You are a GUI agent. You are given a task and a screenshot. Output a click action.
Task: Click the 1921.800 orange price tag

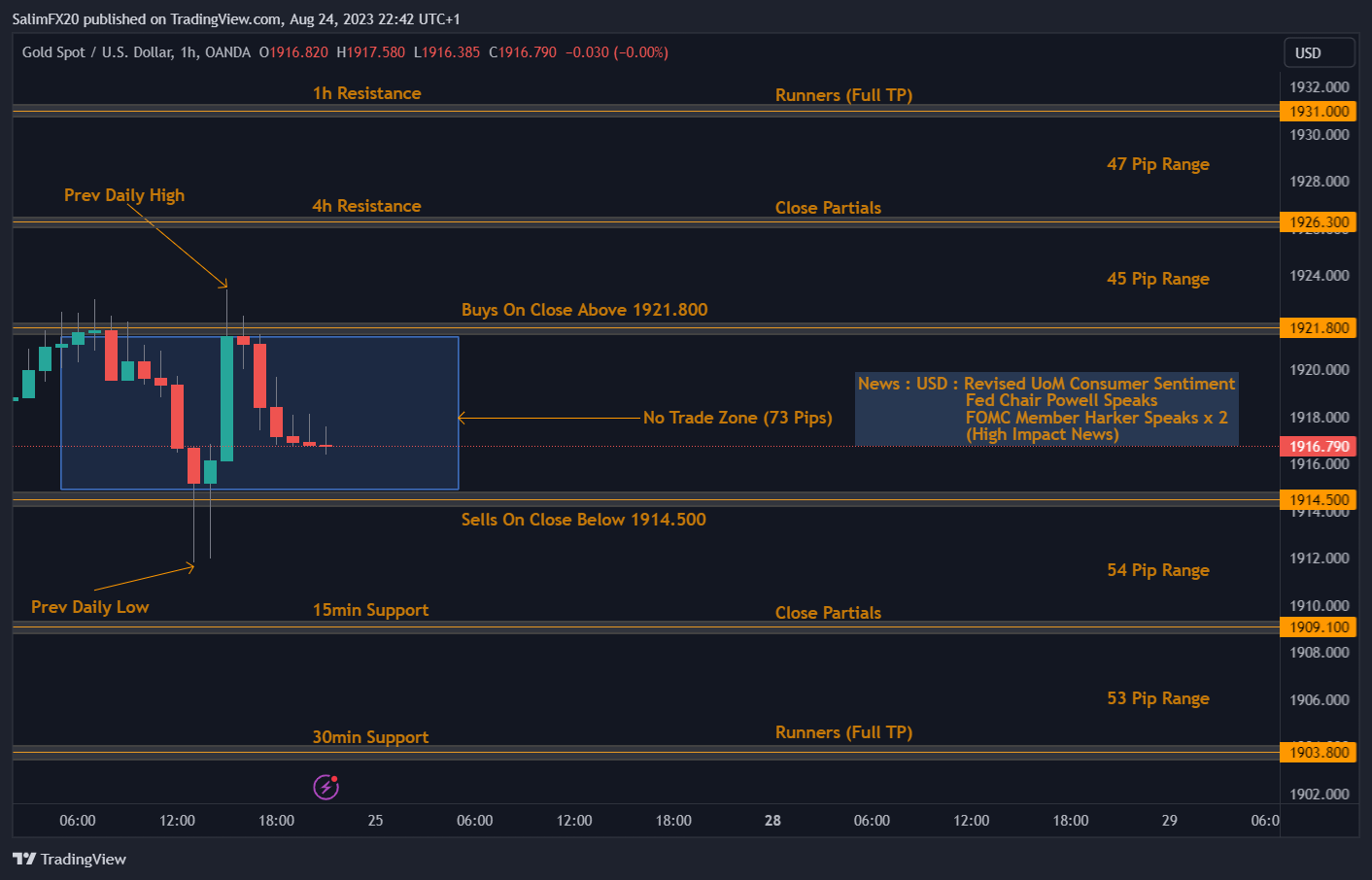(1319, 327)
